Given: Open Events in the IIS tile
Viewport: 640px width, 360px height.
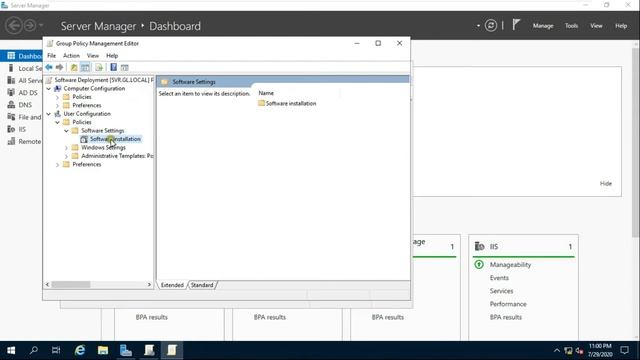Looking at the screenshot, I should (499, 278).
